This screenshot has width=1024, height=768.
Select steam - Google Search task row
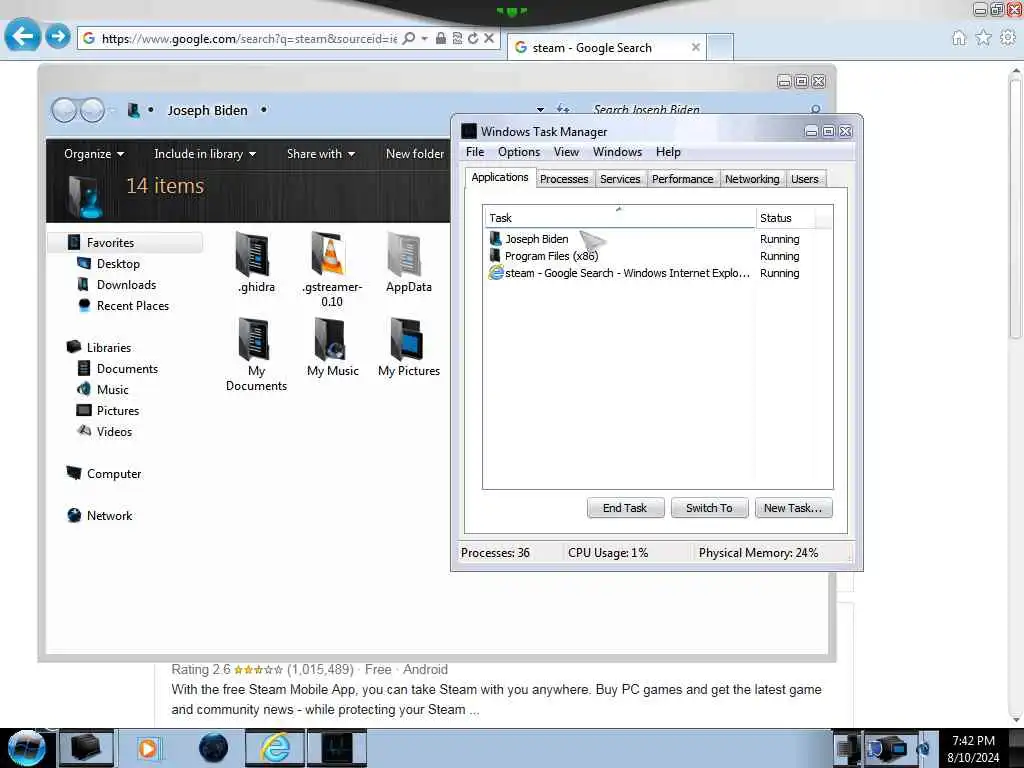658,273
